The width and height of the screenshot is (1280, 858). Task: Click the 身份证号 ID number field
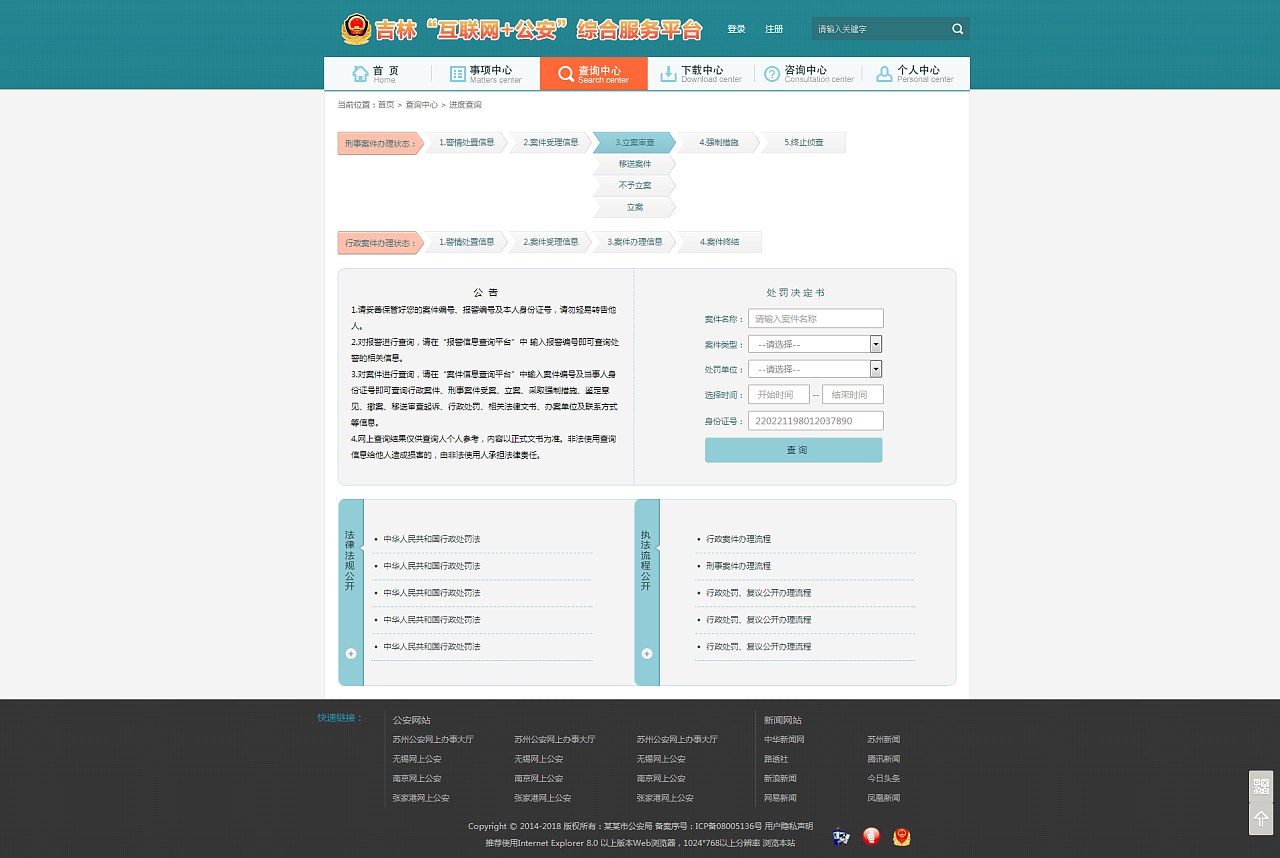click(816, 421)
